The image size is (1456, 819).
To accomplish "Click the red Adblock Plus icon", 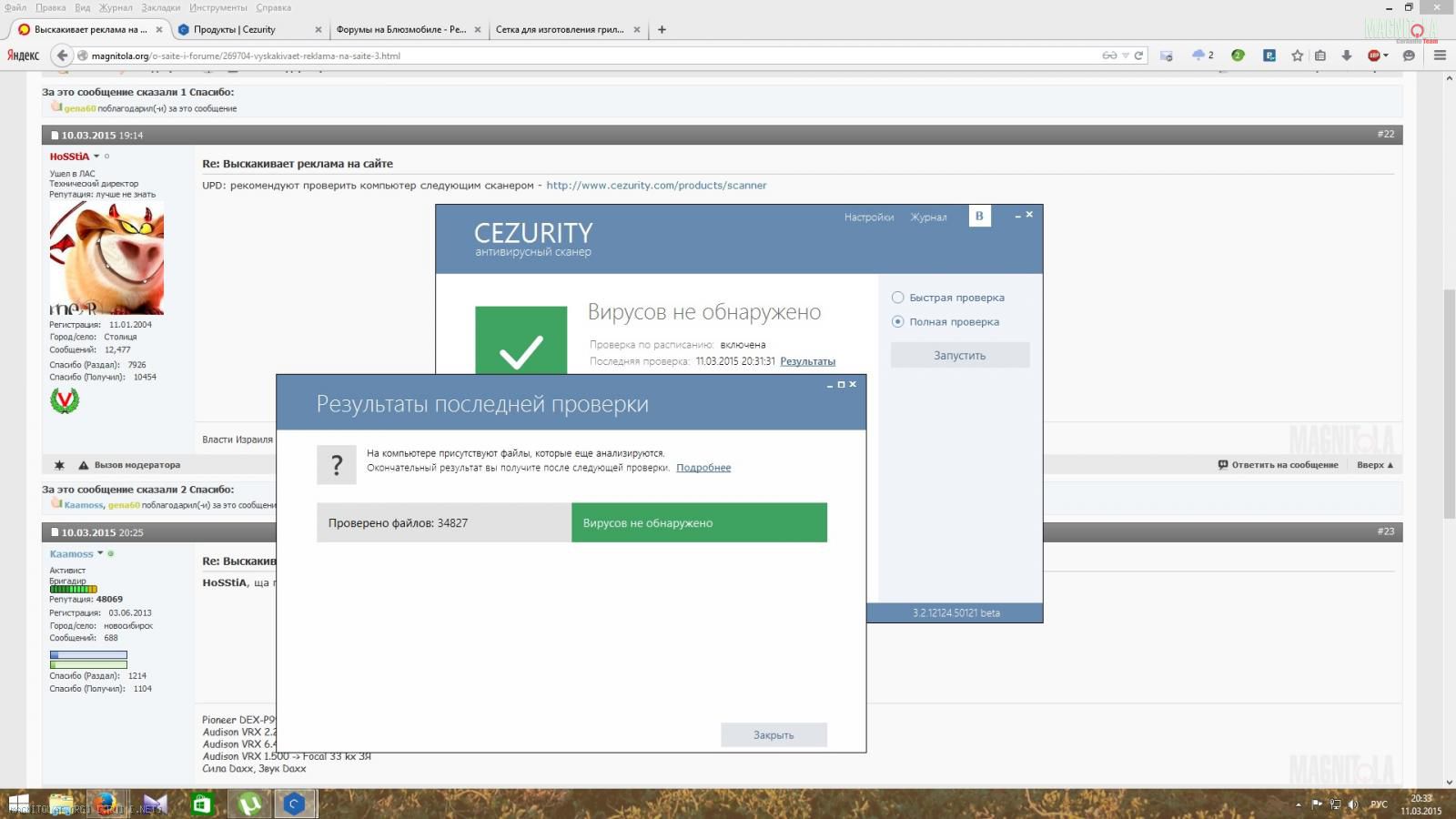I will tap(1373, 56).
